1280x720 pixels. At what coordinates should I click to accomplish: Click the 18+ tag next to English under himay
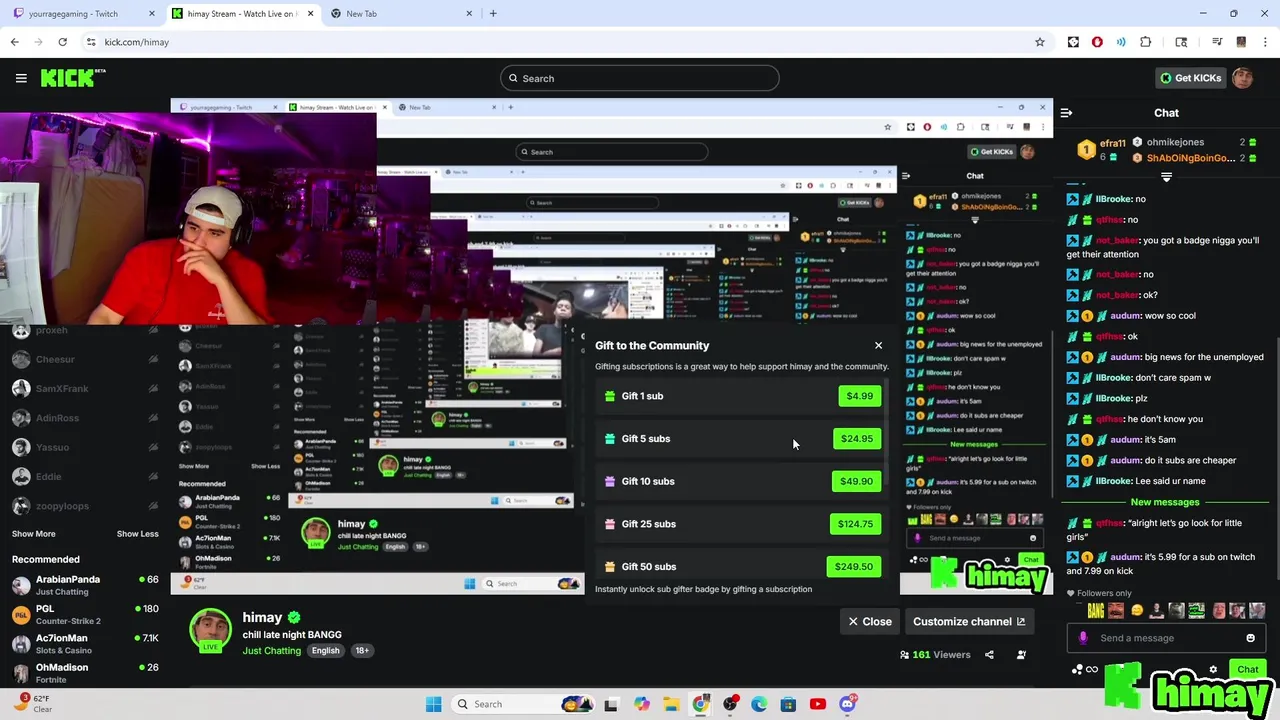(362, 651)
